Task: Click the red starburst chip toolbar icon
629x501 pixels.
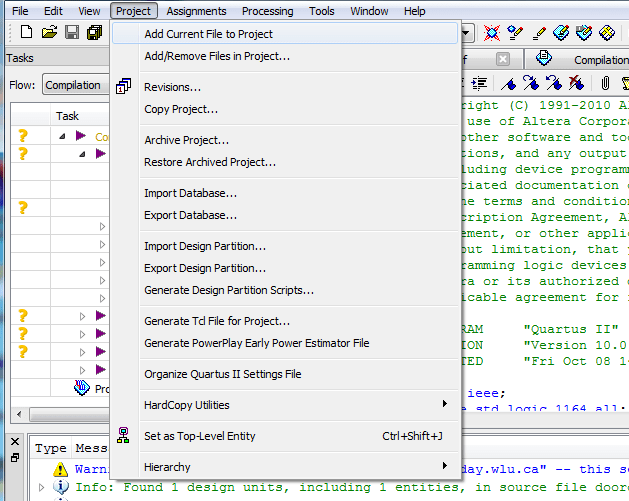Action: 492,33
